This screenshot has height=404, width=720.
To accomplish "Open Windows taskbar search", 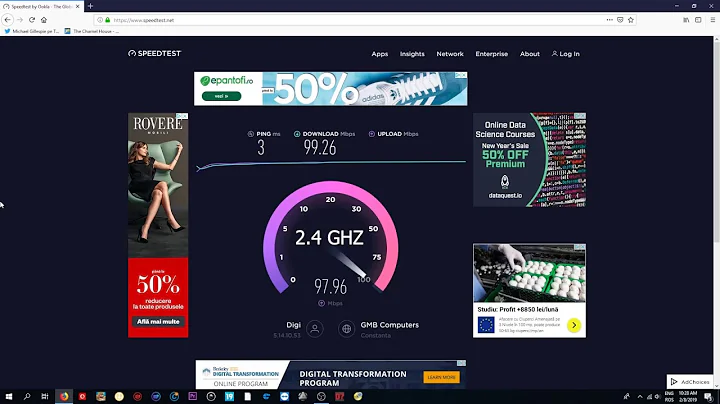I will tap(27, 396).
